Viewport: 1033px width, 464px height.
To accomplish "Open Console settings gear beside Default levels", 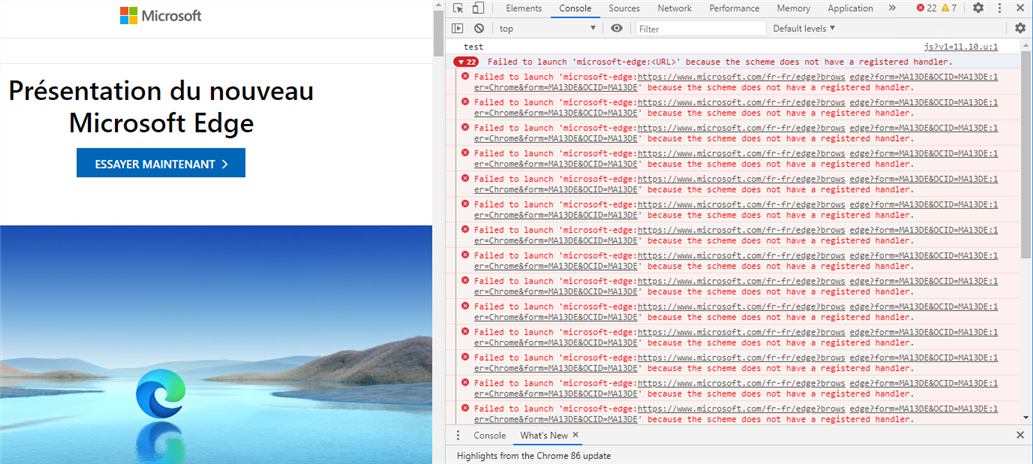I will tap(1020, 28).
